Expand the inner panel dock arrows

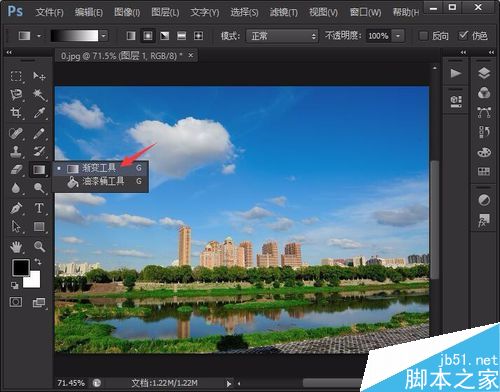click(463, 52)
